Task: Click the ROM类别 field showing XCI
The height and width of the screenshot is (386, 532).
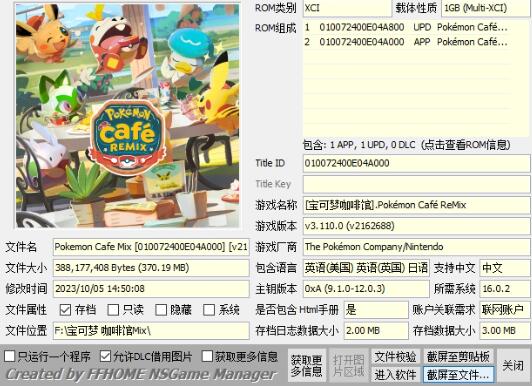Action: tap(347, 8)
